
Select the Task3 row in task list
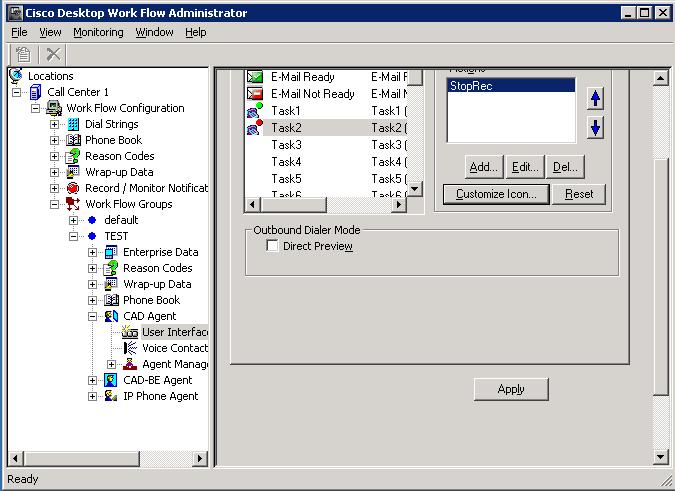[326, 145]
